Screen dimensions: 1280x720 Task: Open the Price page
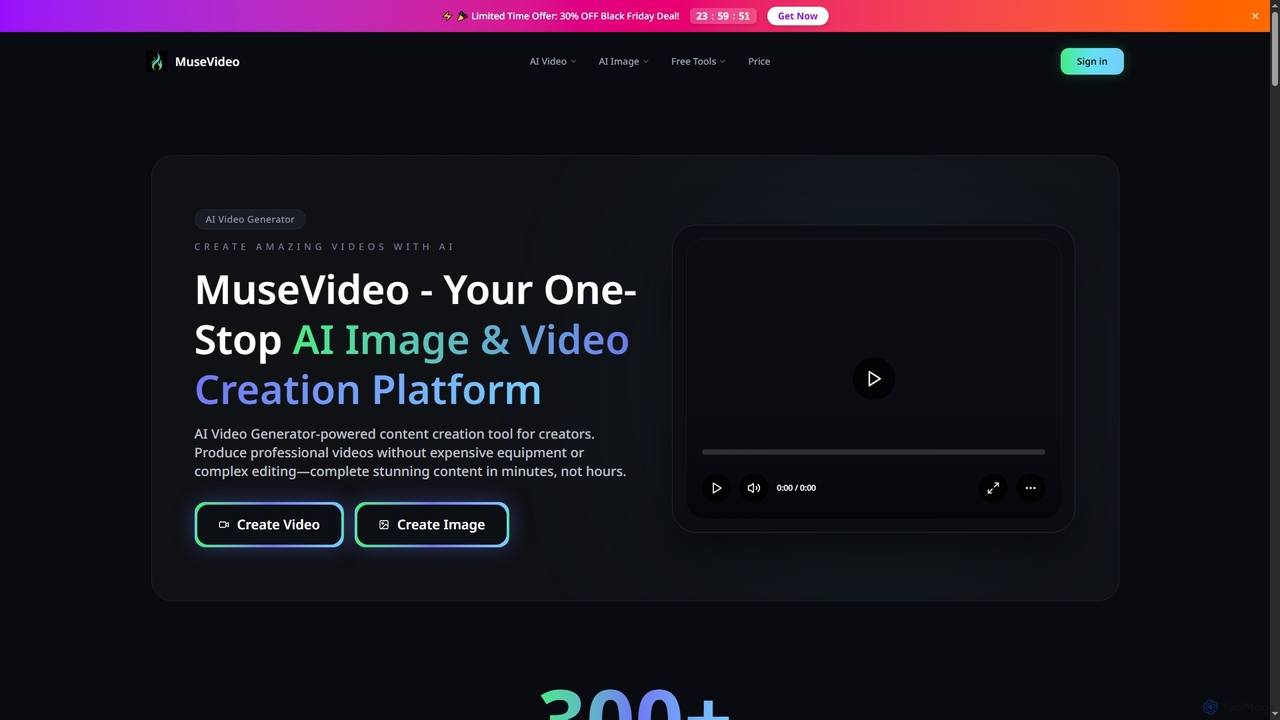(759, 62)
